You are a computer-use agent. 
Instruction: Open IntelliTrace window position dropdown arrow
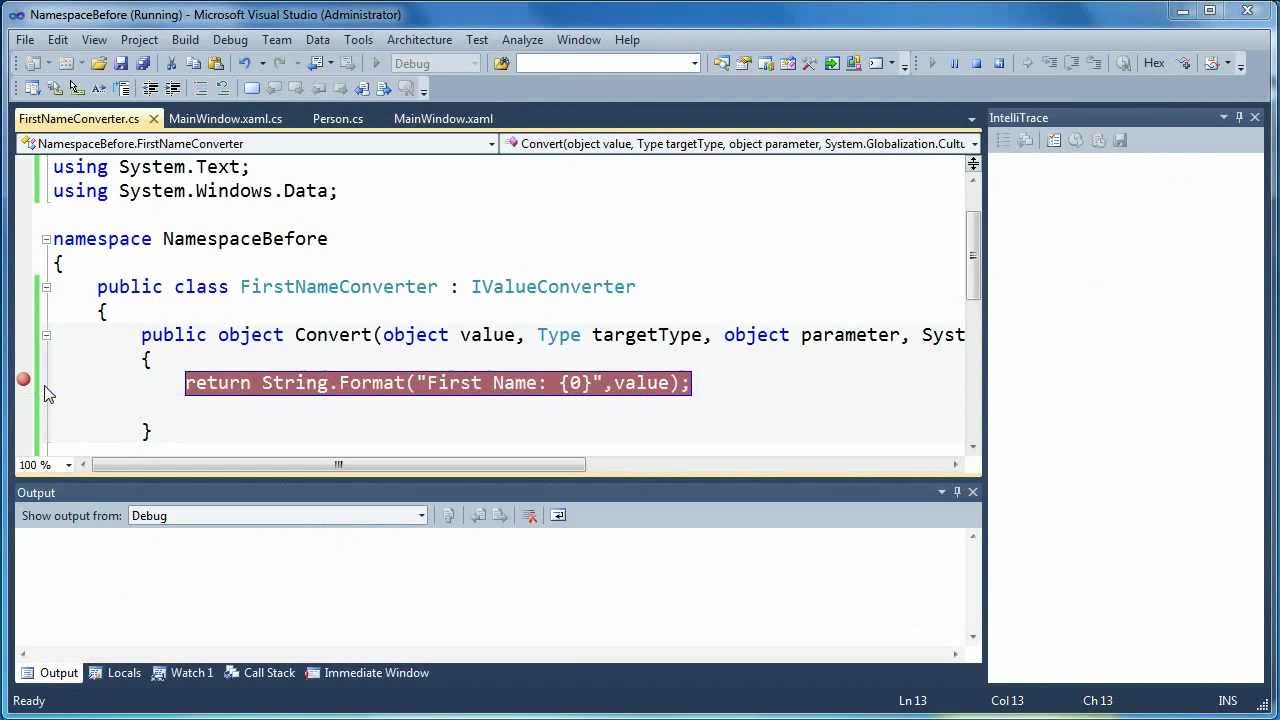[1223, 117]
